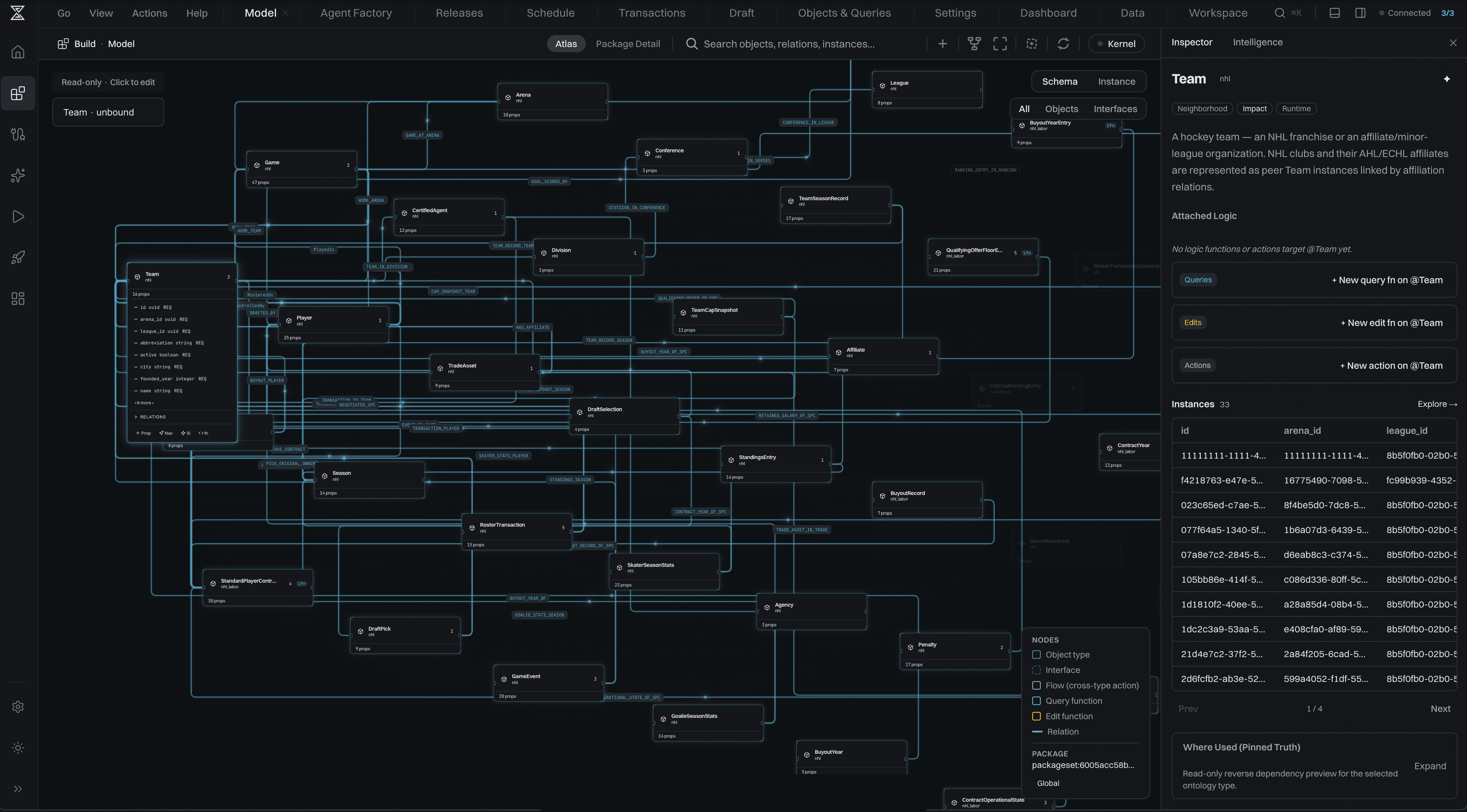The image size is (1467, 812).
Task: Close the Inspector panel with the X
Action: [1453, 43]
